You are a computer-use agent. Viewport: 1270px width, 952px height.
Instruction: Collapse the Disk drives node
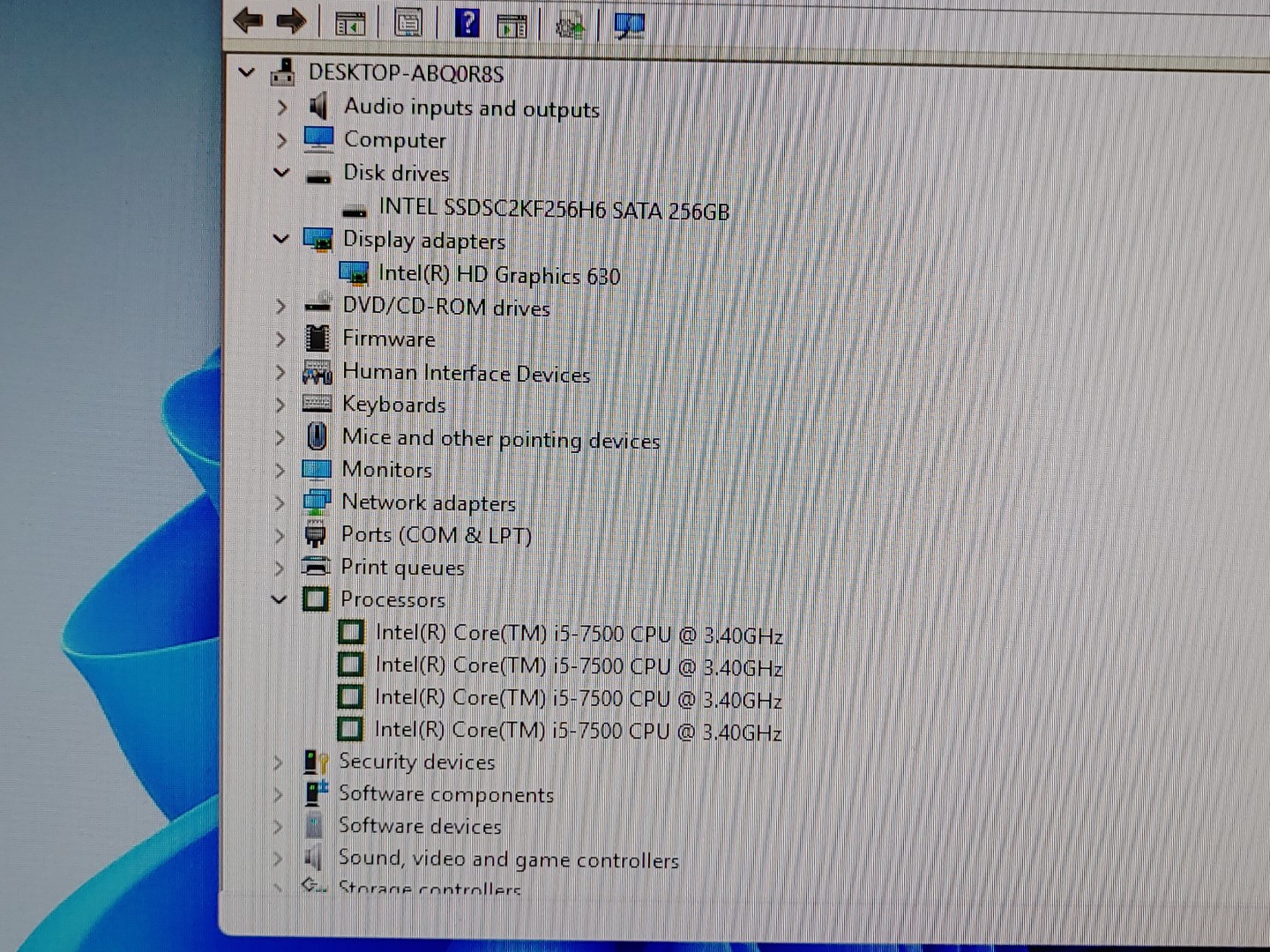point(281,173)
